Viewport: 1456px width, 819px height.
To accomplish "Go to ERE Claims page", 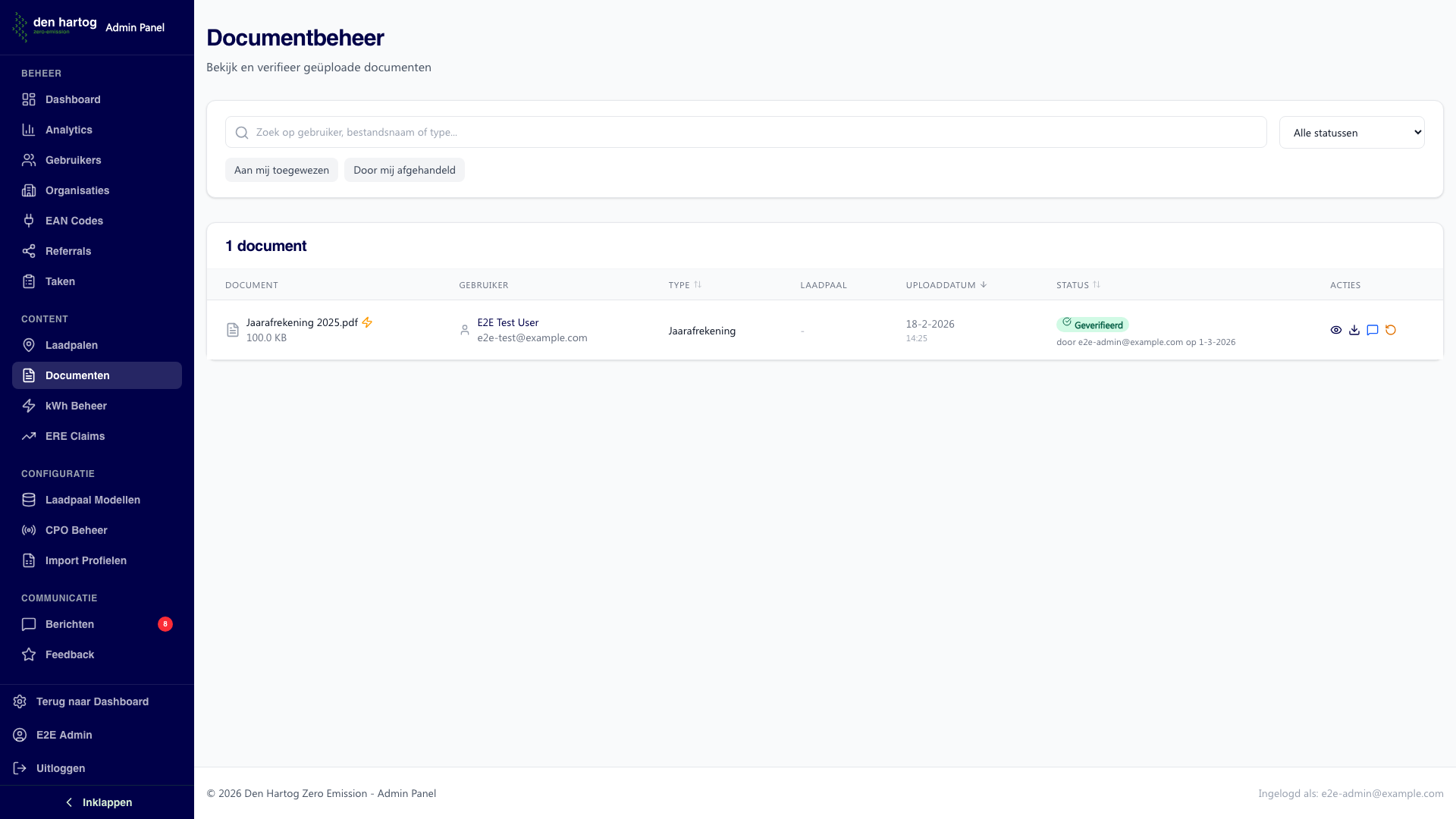I will pos(74,436).
